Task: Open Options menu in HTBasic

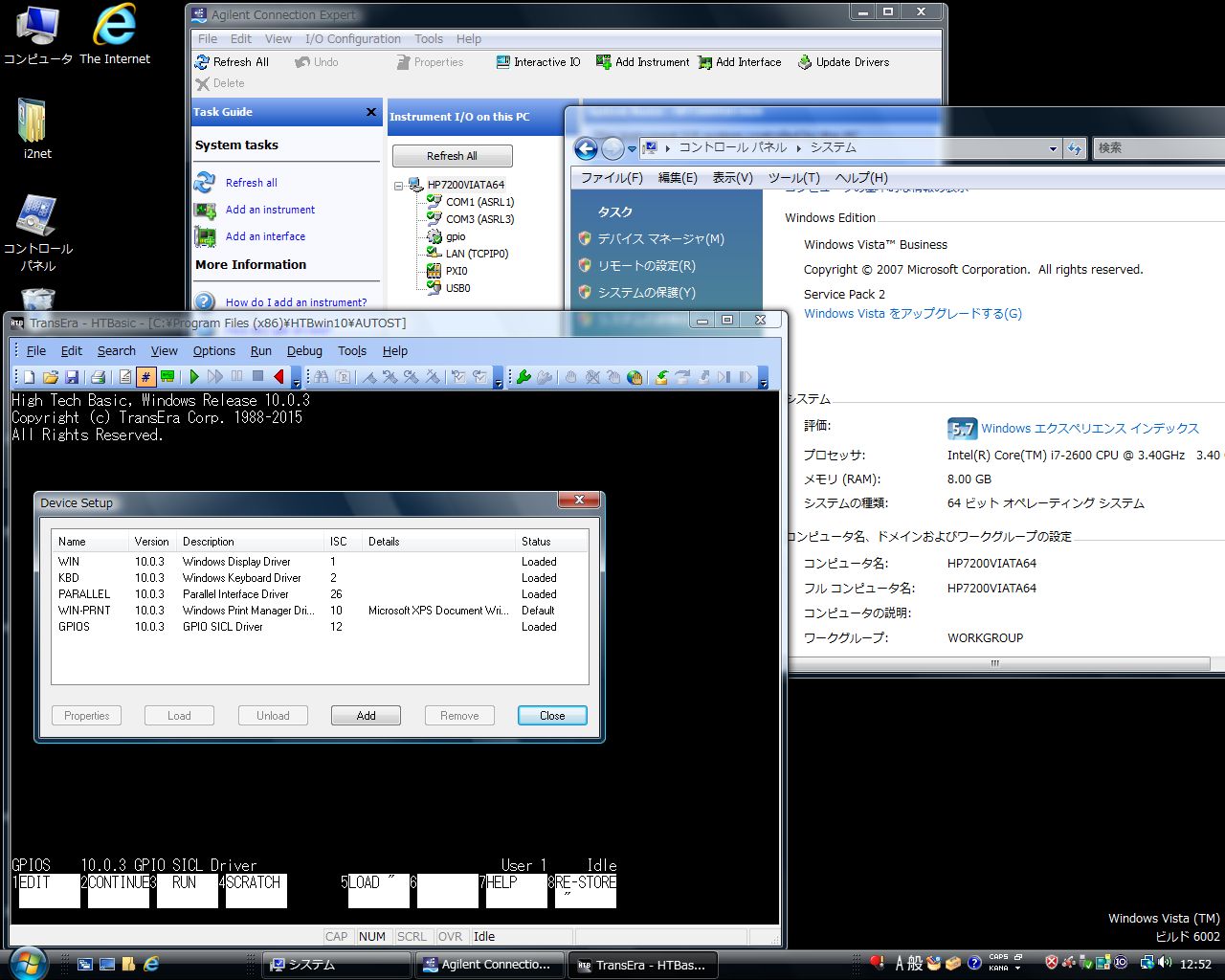Action: (x=214, y=351)
